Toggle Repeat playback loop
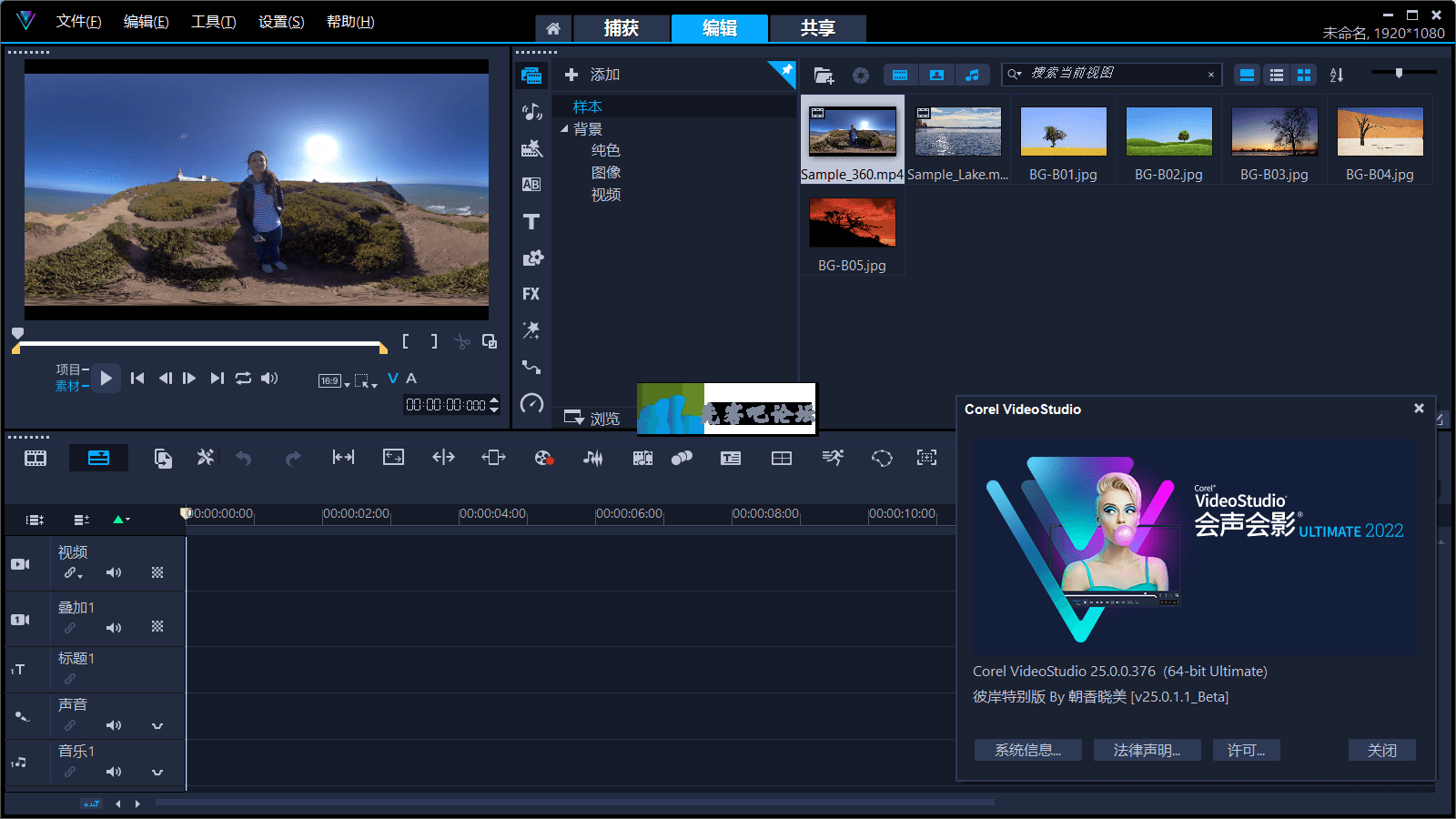The width and height of the screenshot is (1456, 819). point(243,378)
